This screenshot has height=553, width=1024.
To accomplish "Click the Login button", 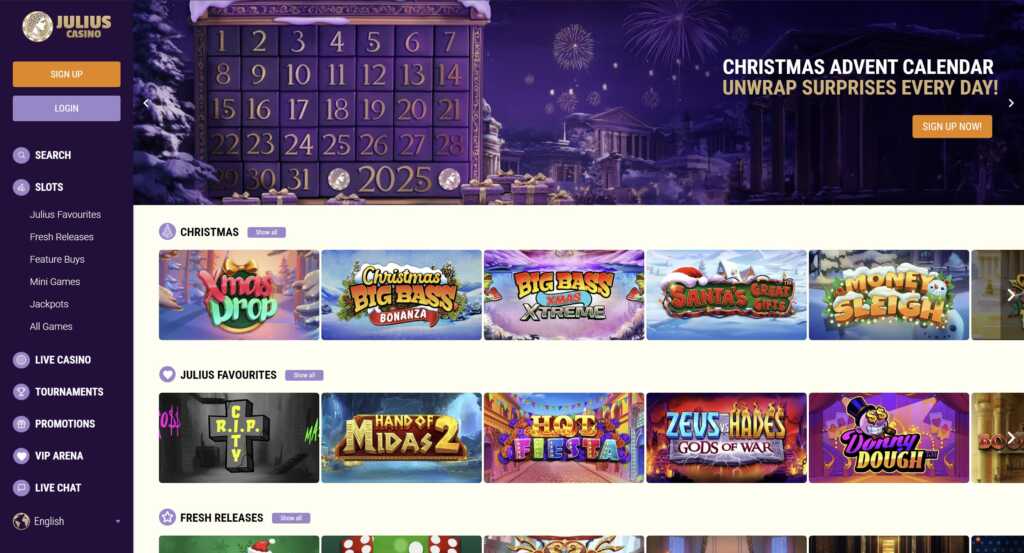I will click(x=67, y=108).
